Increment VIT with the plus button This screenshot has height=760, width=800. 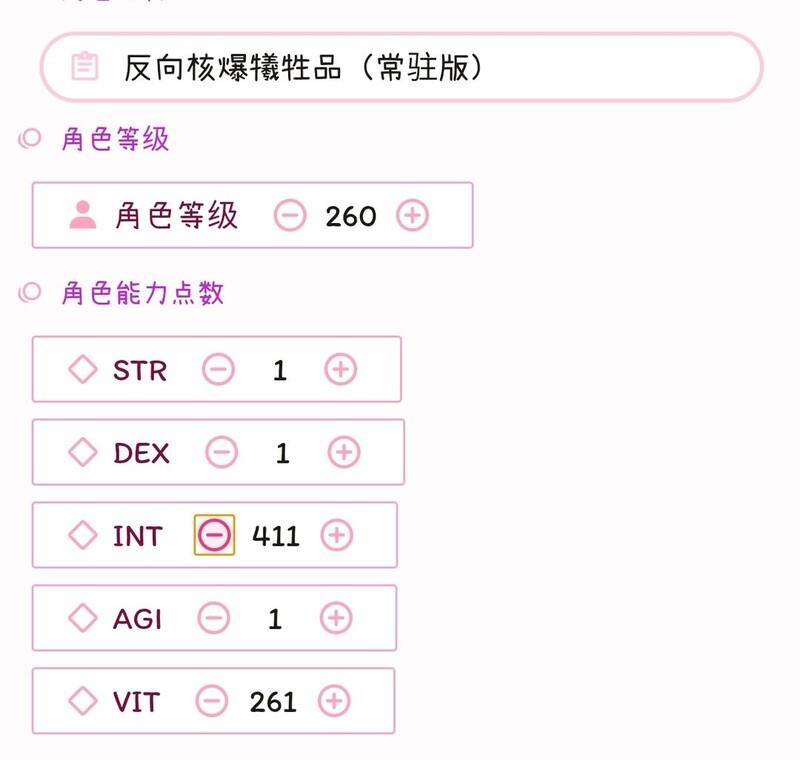point(335,701)
